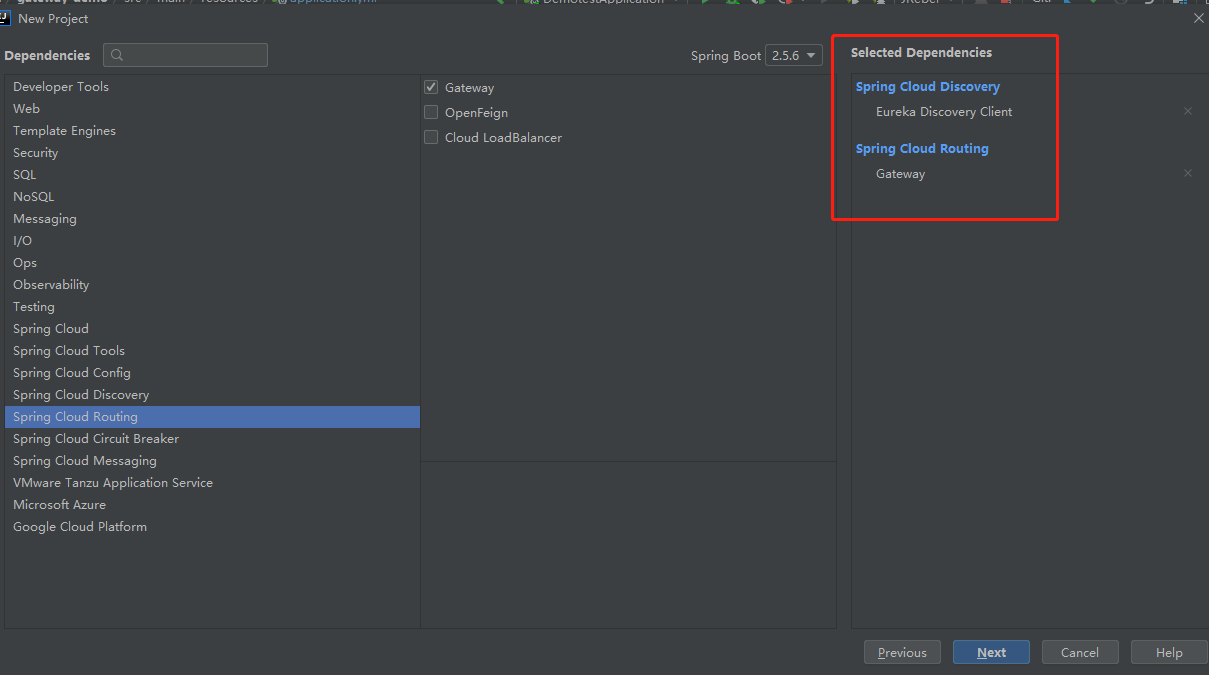Click the IntelliJ icon in dialog title
This screenshot has height=675, width=1209.
[x=5, y=17]
